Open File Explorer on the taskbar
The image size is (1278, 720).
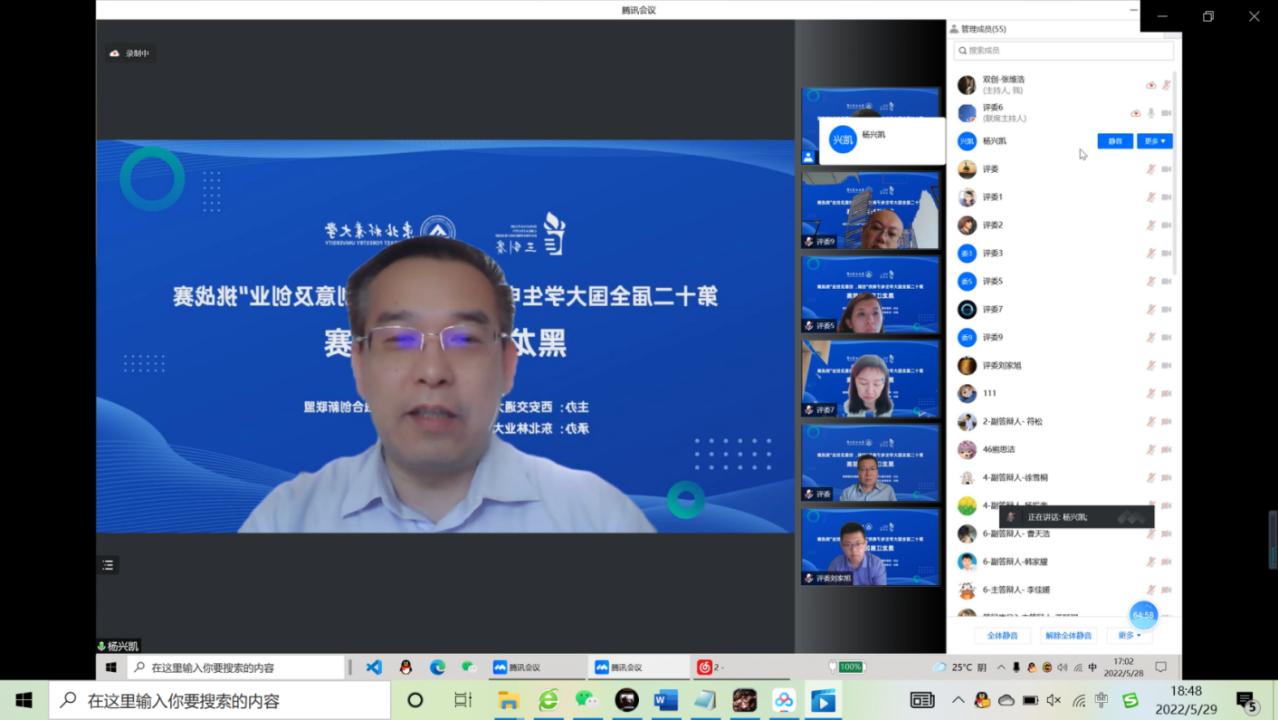click(x=508, y=700)
